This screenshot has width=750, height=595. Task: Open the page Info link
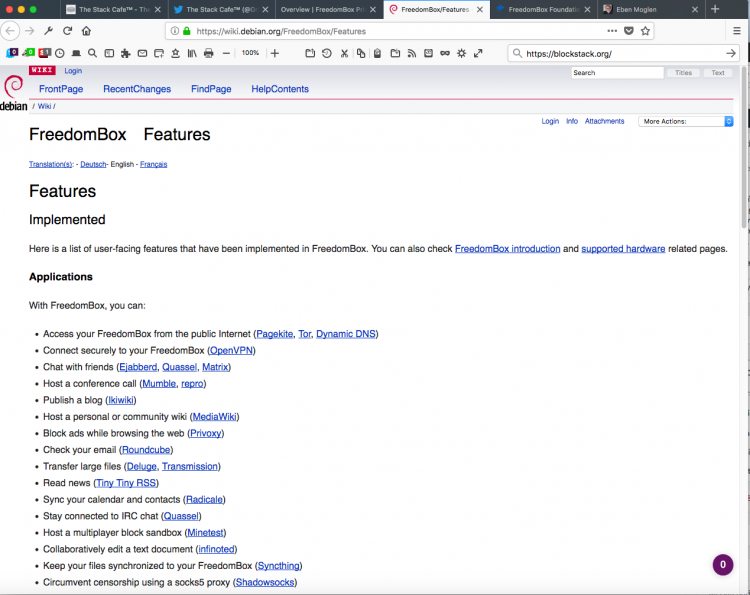(572, 121)
